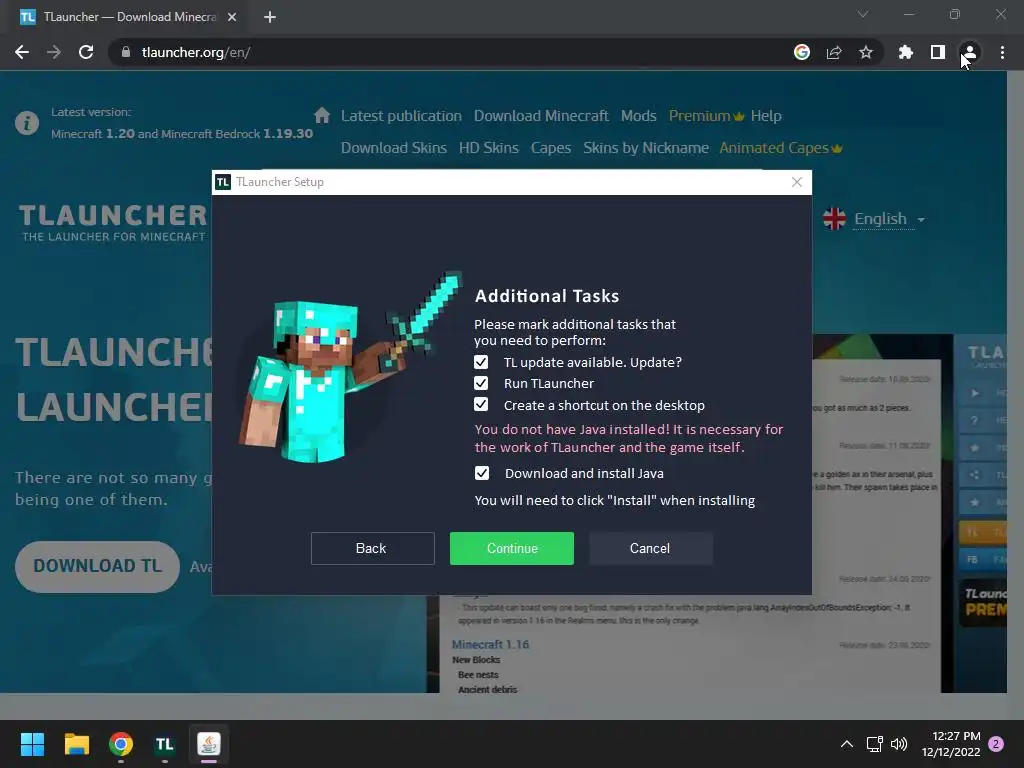Open a new Chrome tab
Viewport: 1024px width, 768px height.
[270, 17]
